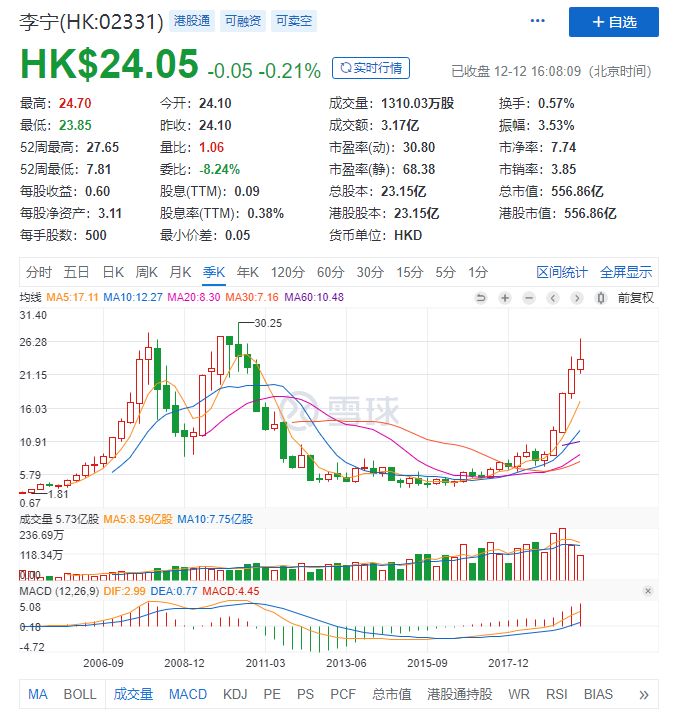Toggle the 成交量 volume indicator
679x716 pixels.
tap(133, 695)
